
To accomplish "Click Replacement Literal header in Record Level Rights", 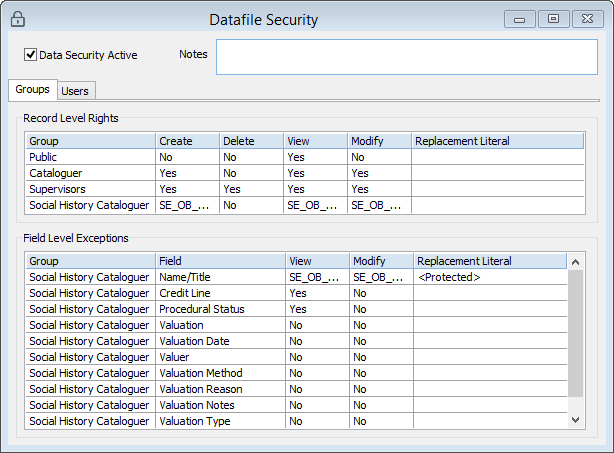I will 498,141.
